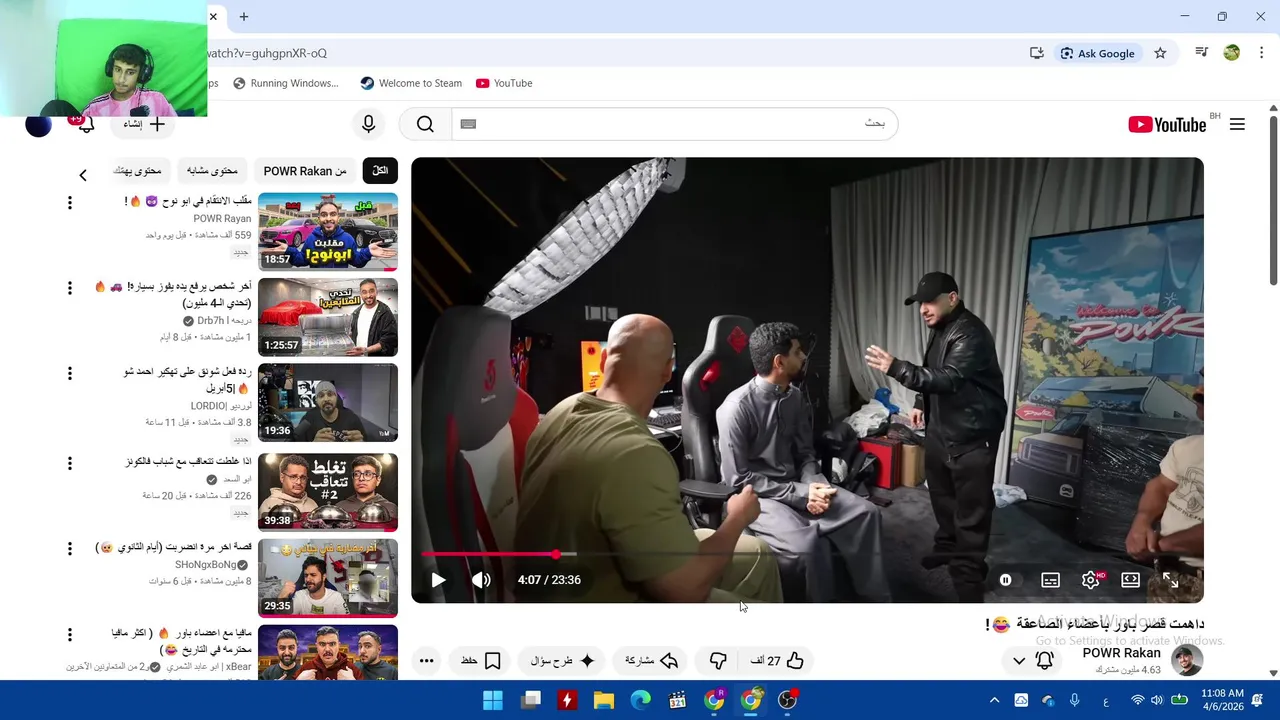Open the hamburger guide menu
1280x720 pixels.
1237,124
